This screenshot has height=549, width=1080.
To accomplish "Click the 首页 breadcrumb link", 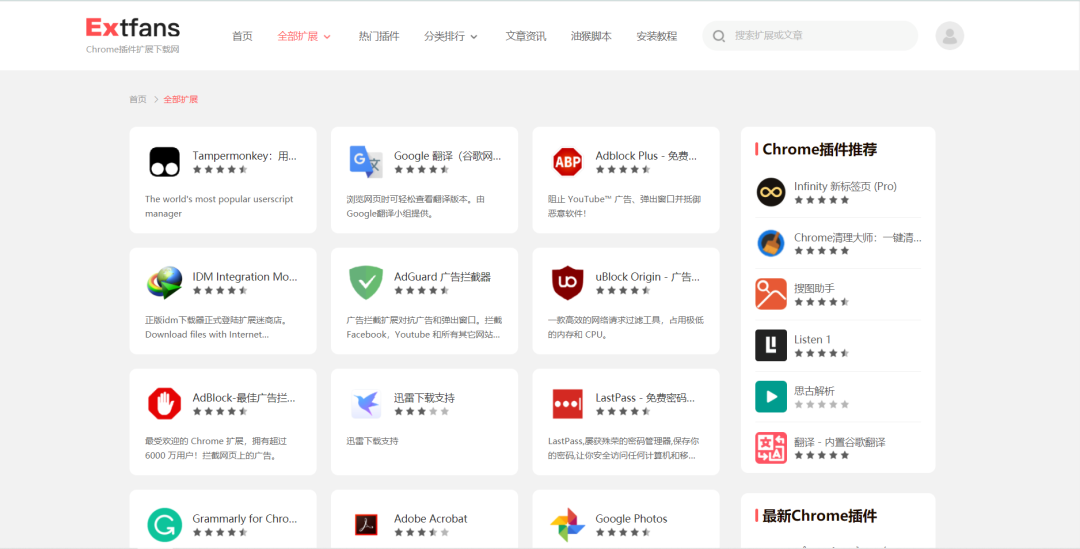I will point(138,99).
